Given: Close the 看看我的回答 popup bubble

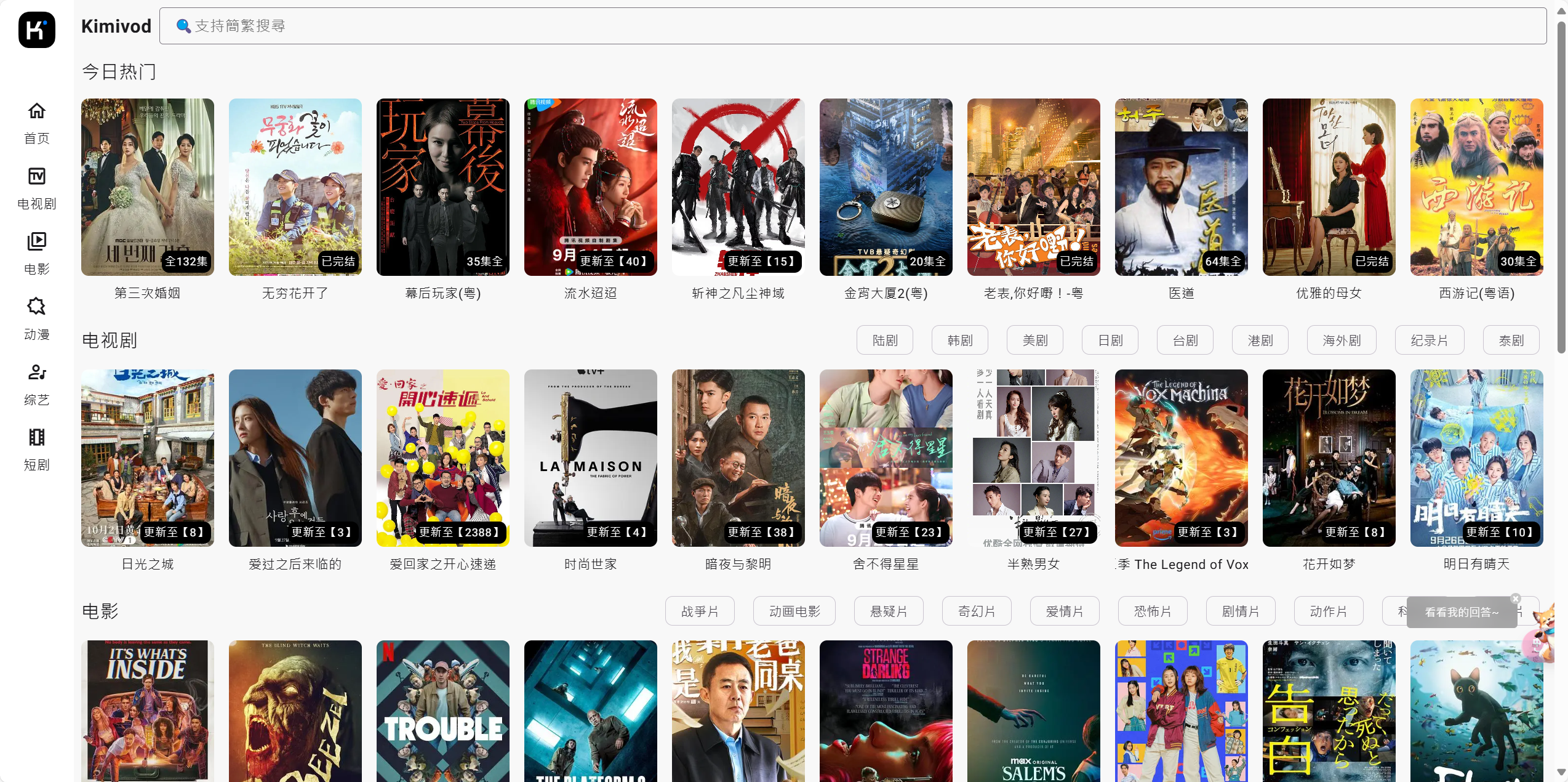Looking at the screenshot, I should click(x=1516, y=599).
